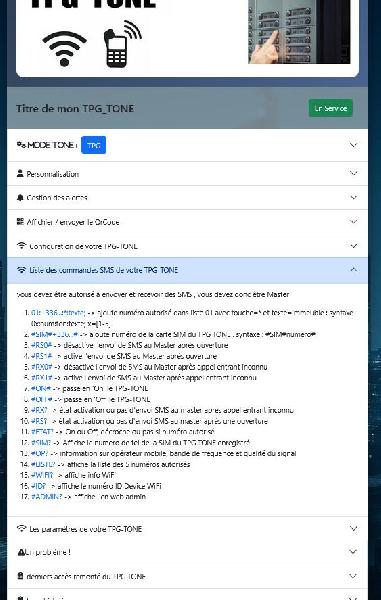Click the MODE TONE key icon
The width and height of the screenshot is (381, 600).
click(21, 145)
